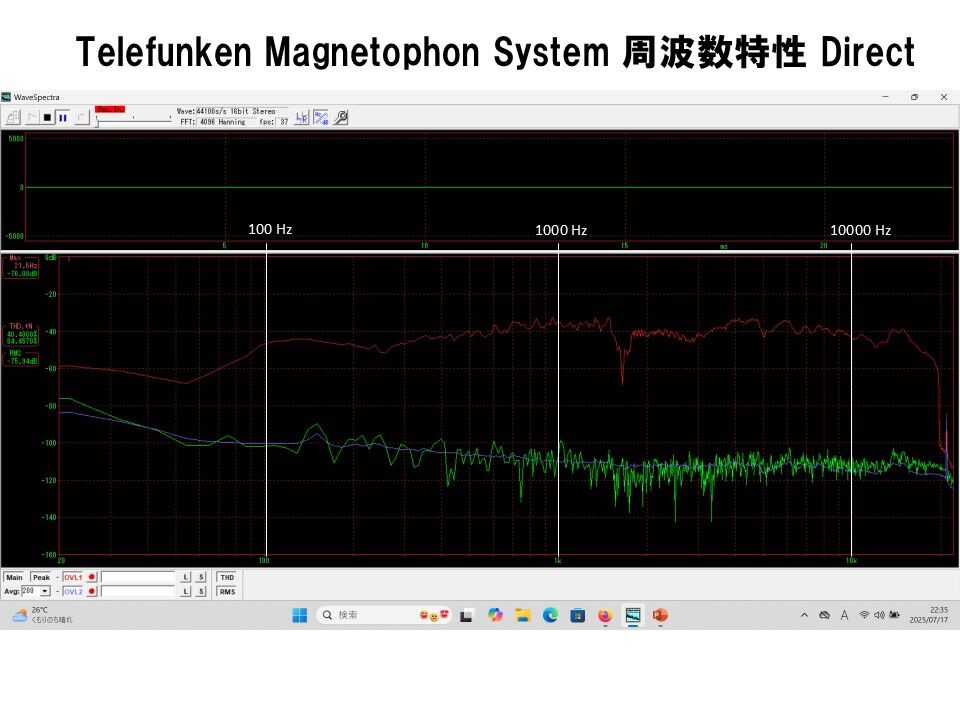Toggle the THD display button
This screenshot has width=960, height=720.
coord(227,577)
